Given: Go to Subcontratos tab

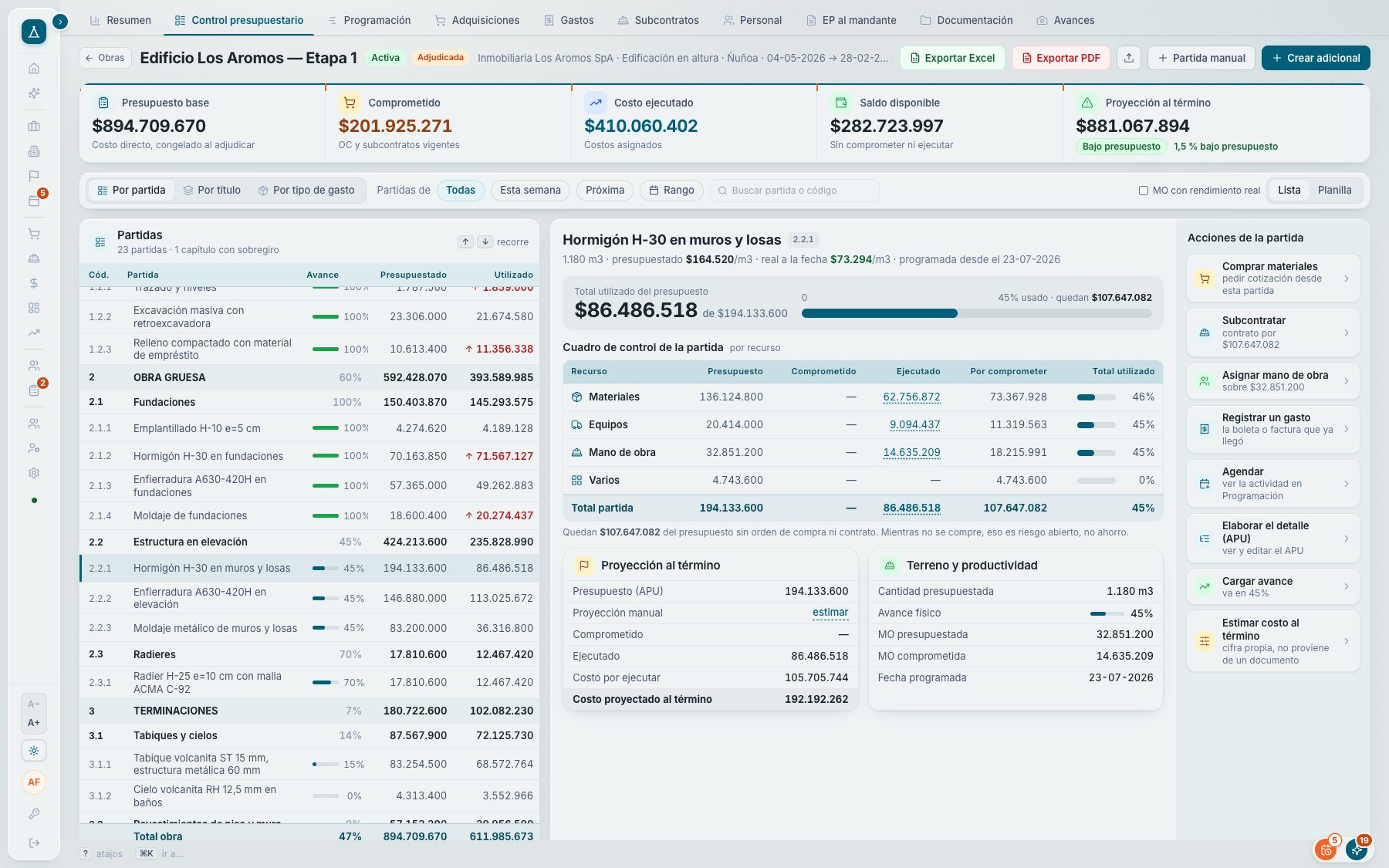Looking at the screenshot, I should [658, 21].
